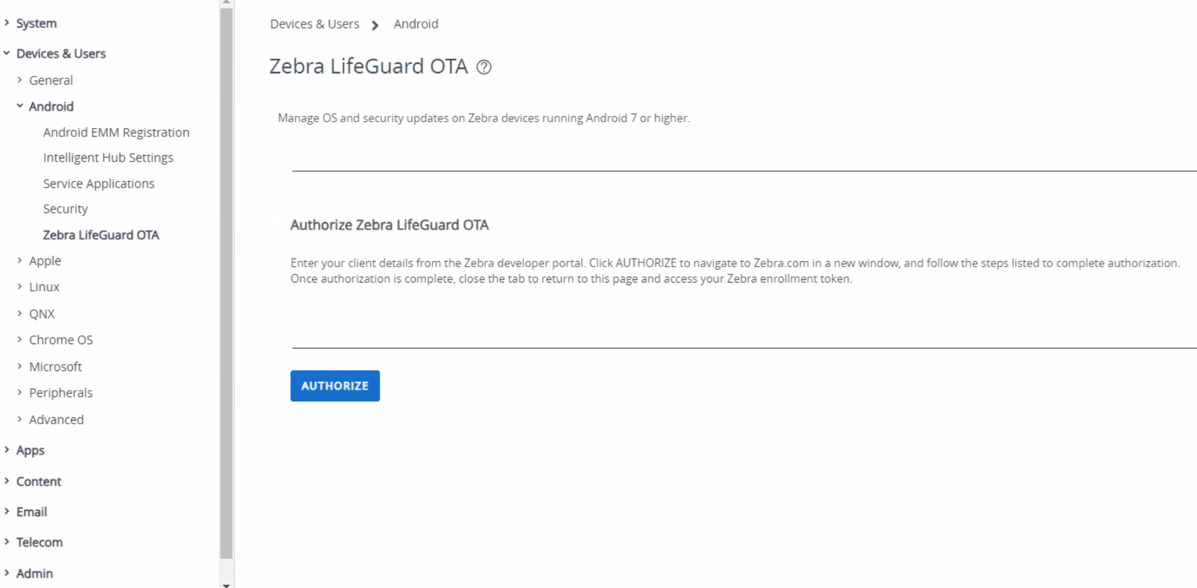Collapse the Android settings section

[x=49, y=106]
